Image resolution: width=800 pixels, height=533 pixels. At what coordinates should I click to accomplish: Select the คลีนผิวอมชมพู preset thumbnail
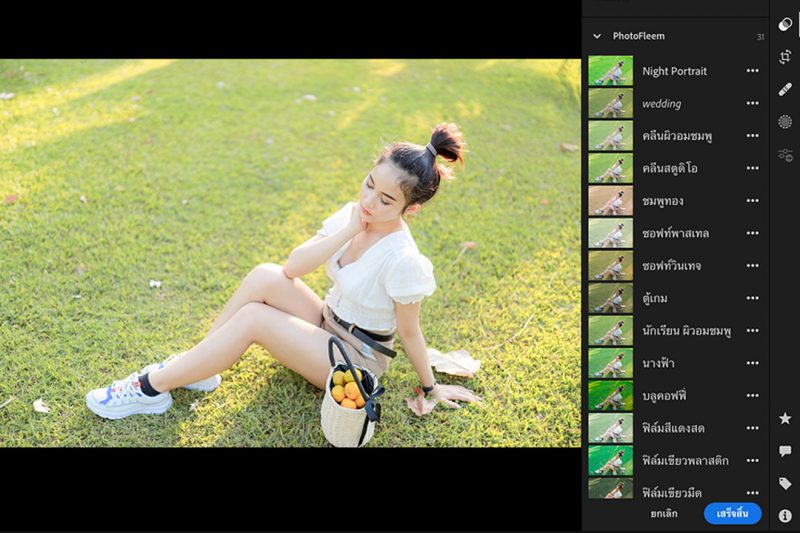[x=611, y=136]
